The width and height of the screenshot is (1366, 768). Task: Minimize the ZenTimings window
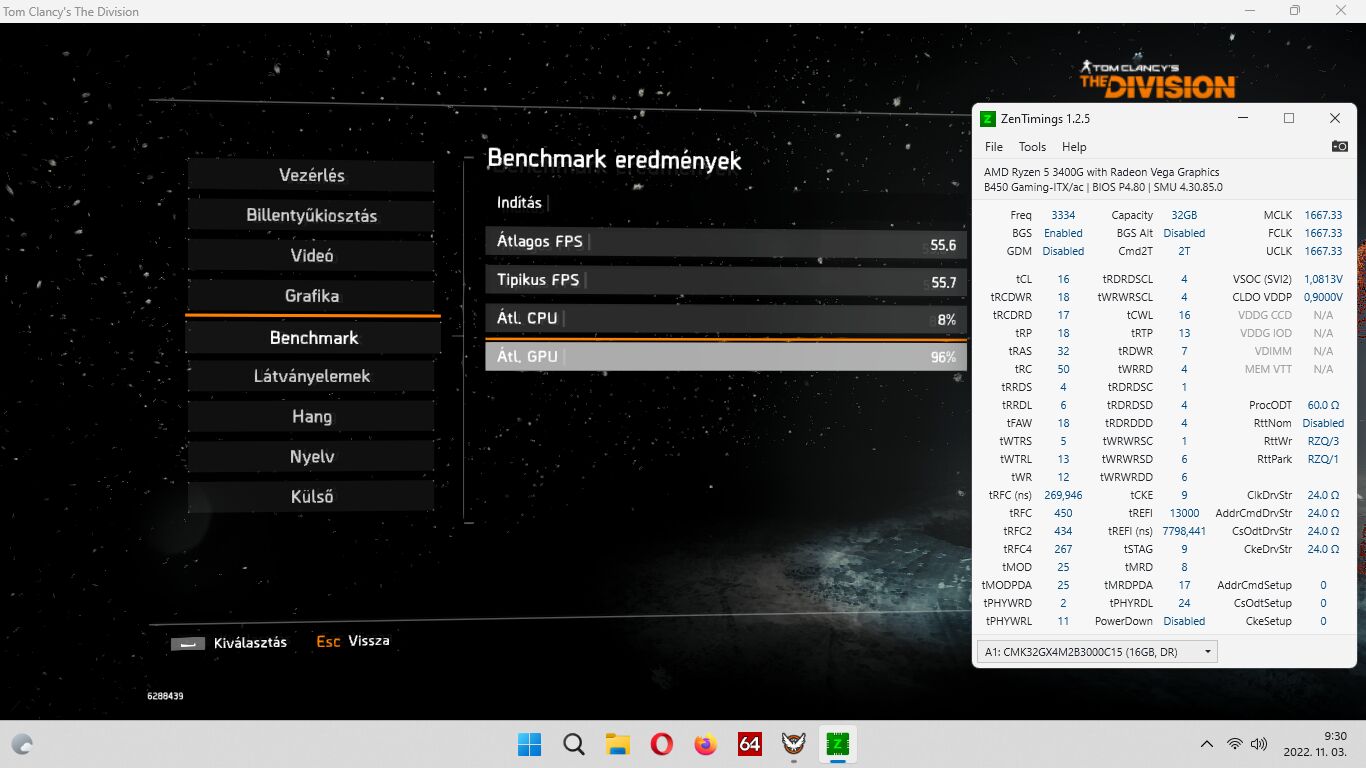click(x=1243, y=118)
